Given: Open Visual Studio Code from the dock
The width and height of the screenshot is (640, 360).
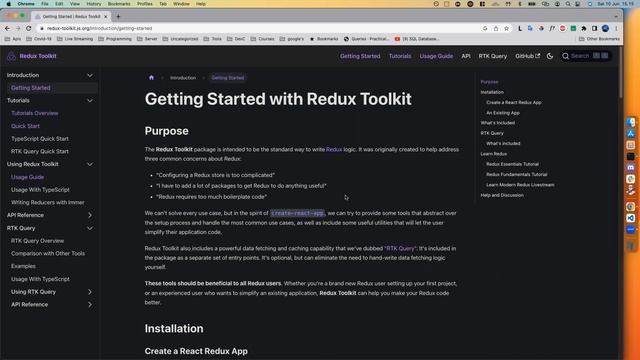Looking at the screenshot, I should click(631, 218).
